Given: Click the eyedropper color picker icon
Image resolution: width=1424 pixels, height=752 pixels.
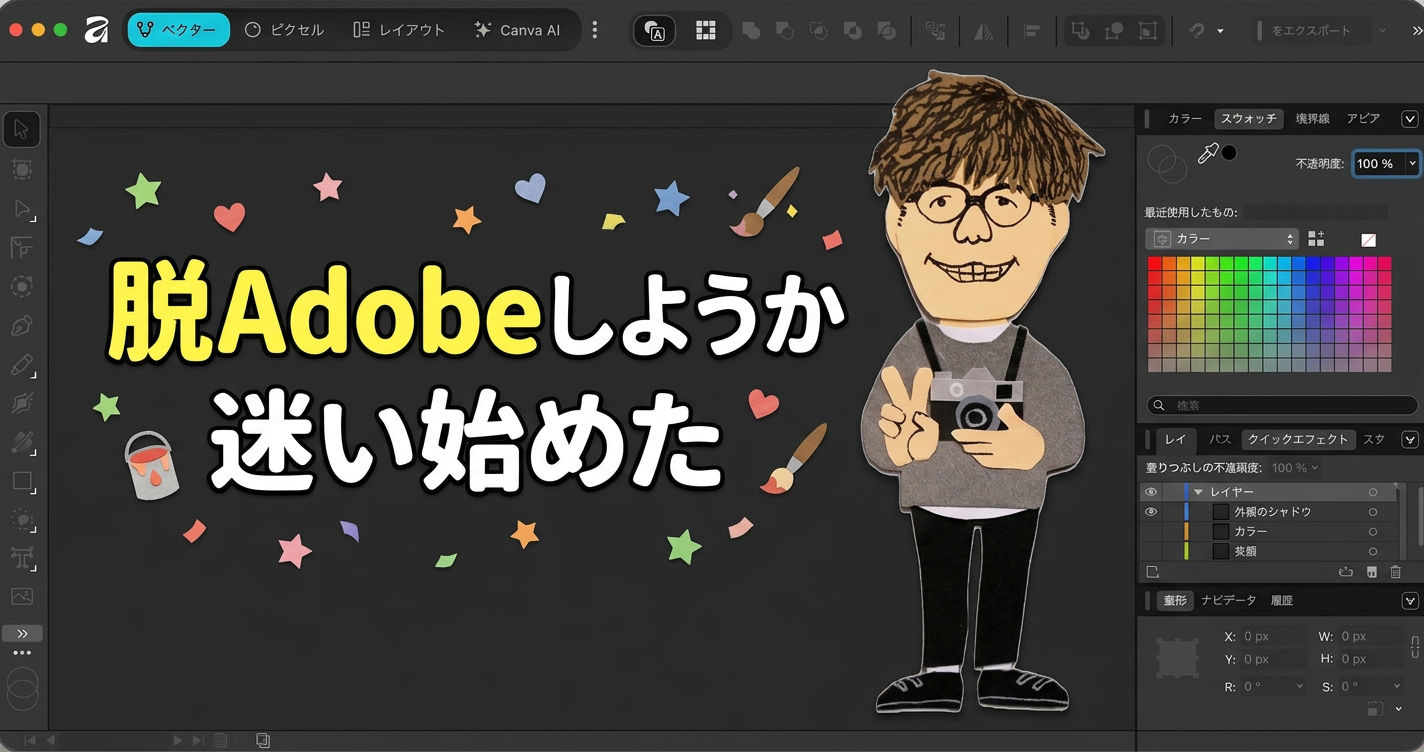Looking at the screenshot, I should tap(1208, 153).
